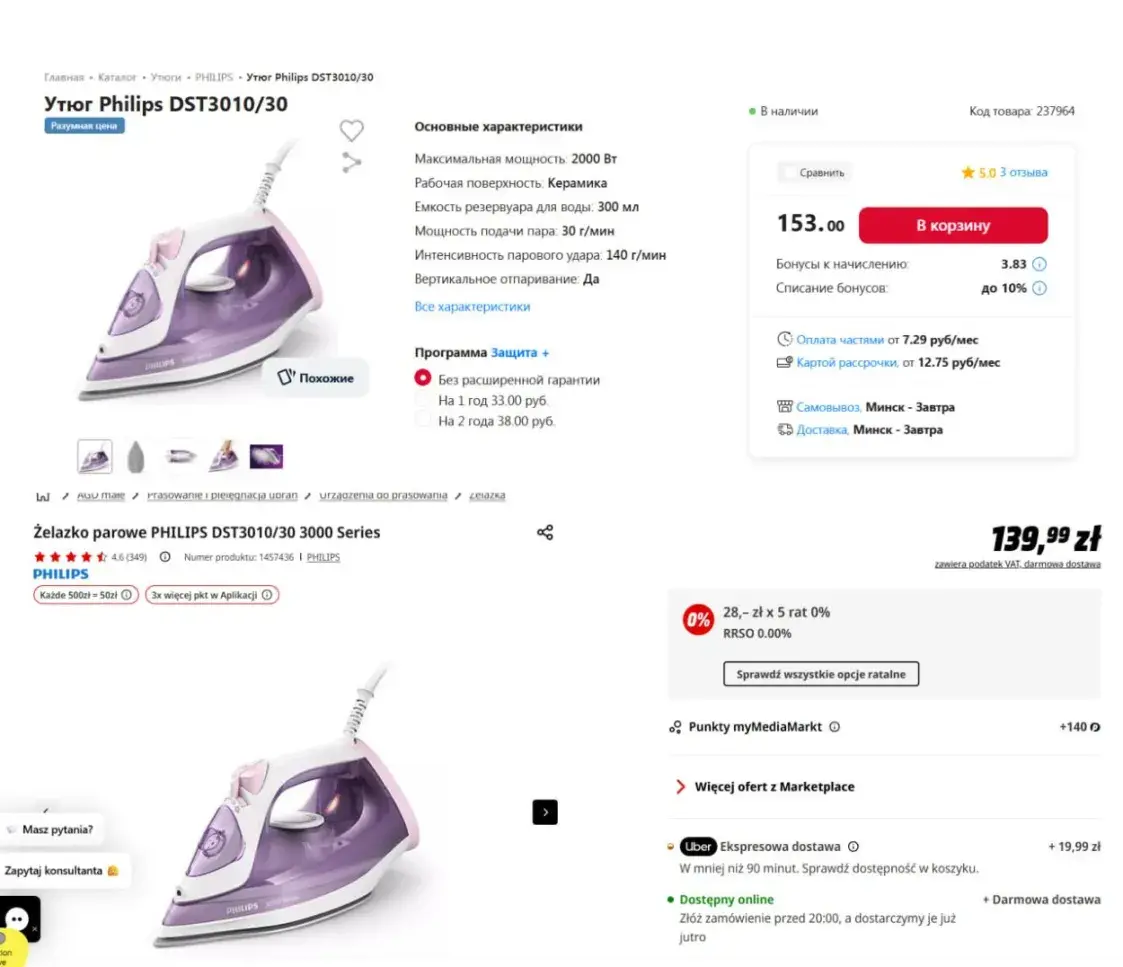Screen dimensions: 1123x967
Task: Open Каталог breadcrumb item
Action: (117, 77)
